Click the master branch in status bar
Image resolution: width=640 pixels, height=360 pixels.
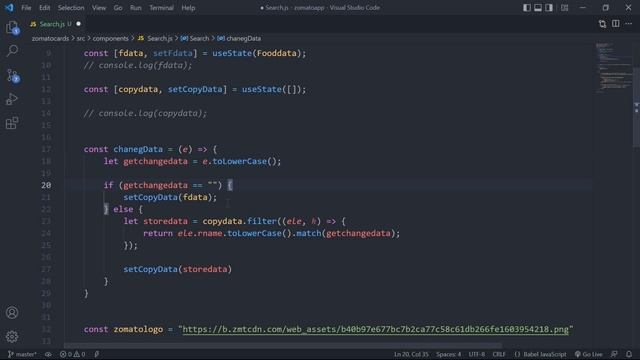[x=22, y=354]
